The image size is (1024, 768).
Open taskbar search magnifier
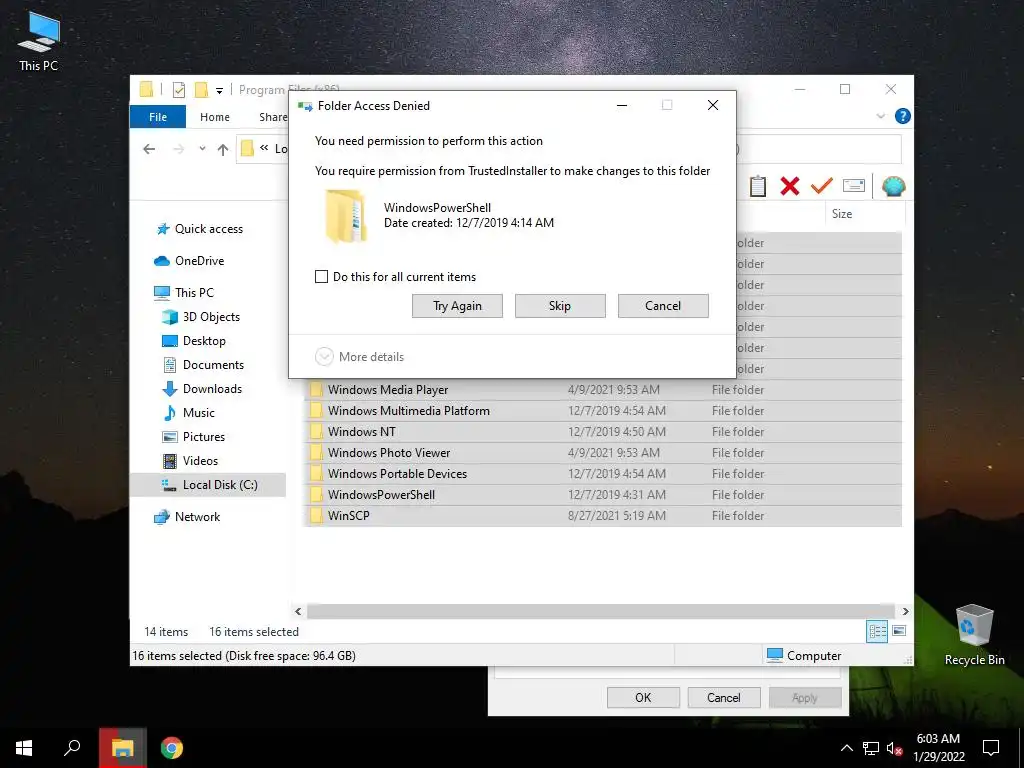tap(72, 748)
